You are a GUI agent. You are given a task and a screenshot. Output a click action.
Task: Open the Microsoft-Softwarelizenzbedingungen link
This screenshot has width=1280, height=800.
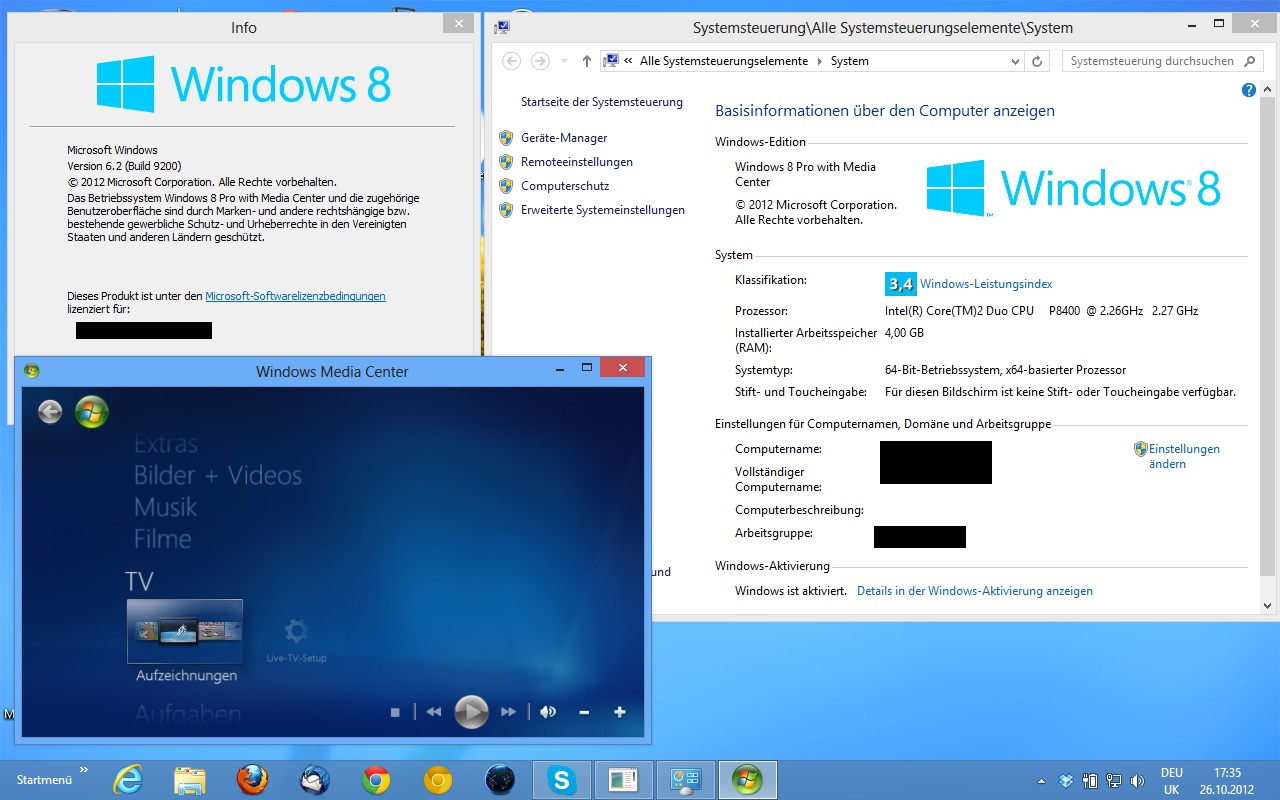tap(295, 296)
